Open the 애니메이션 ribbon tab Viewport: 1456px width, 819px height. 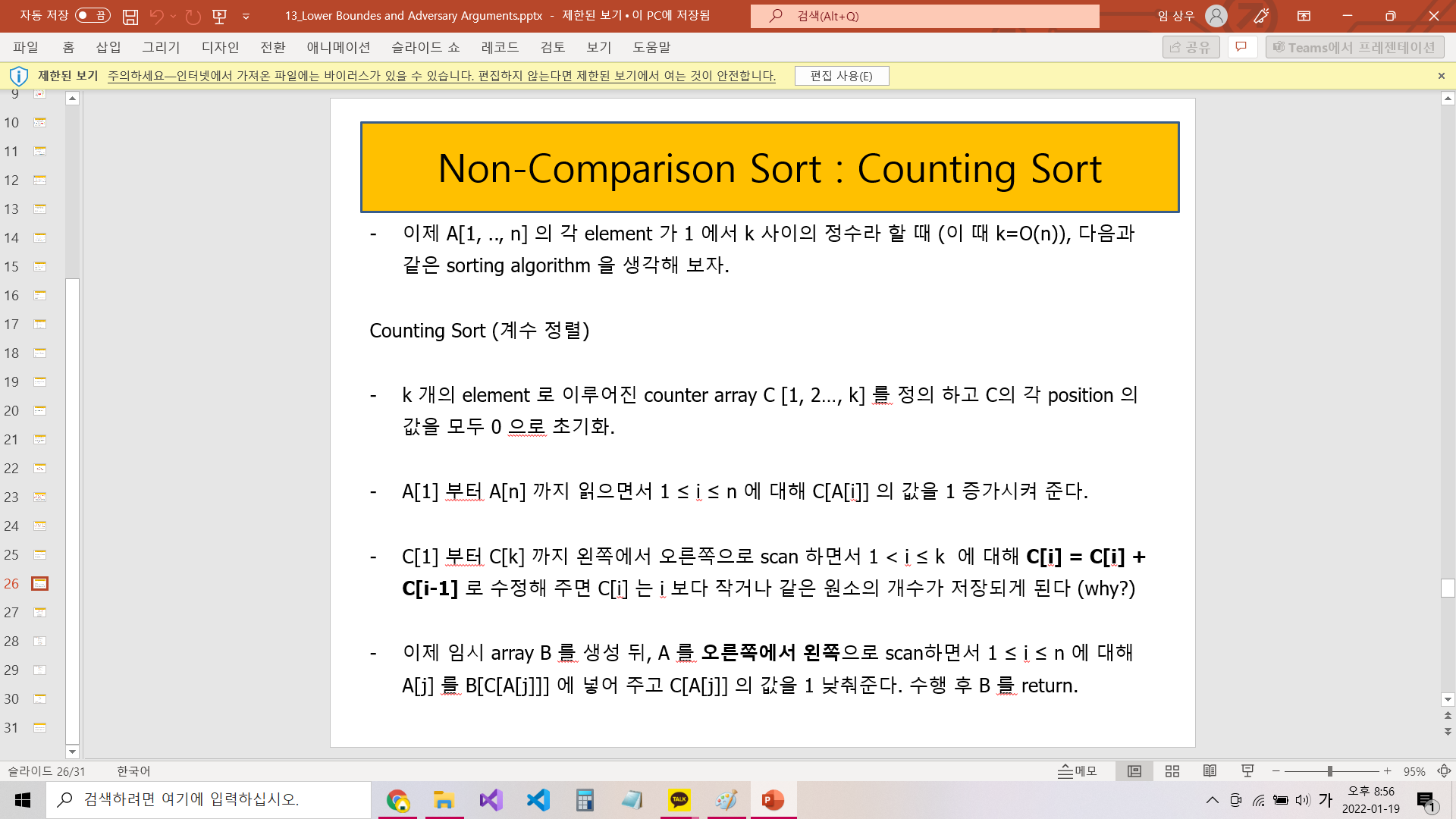[x=338, y=47]
